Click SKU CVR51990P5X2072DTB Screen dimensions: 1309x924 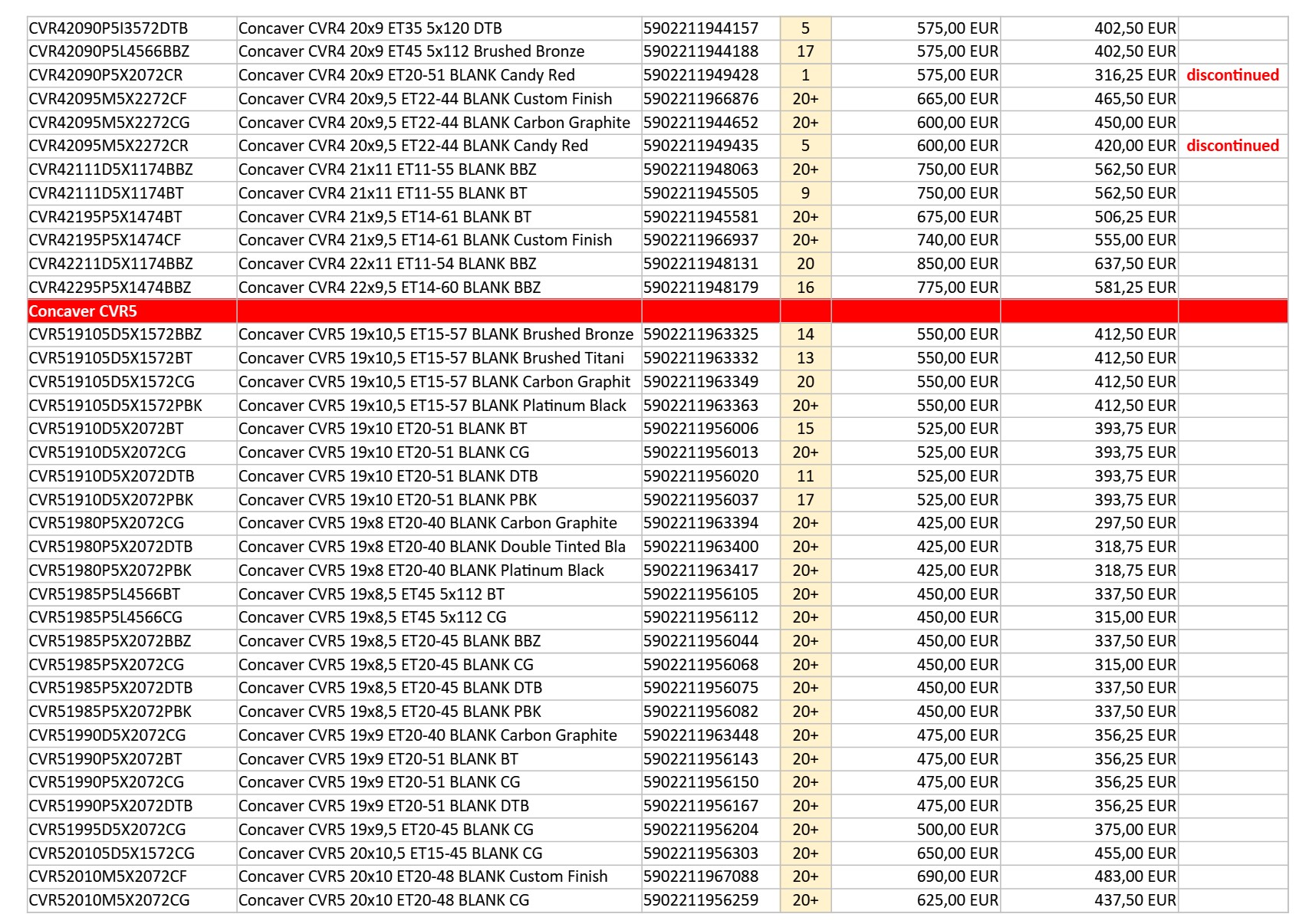click(110, 806)
